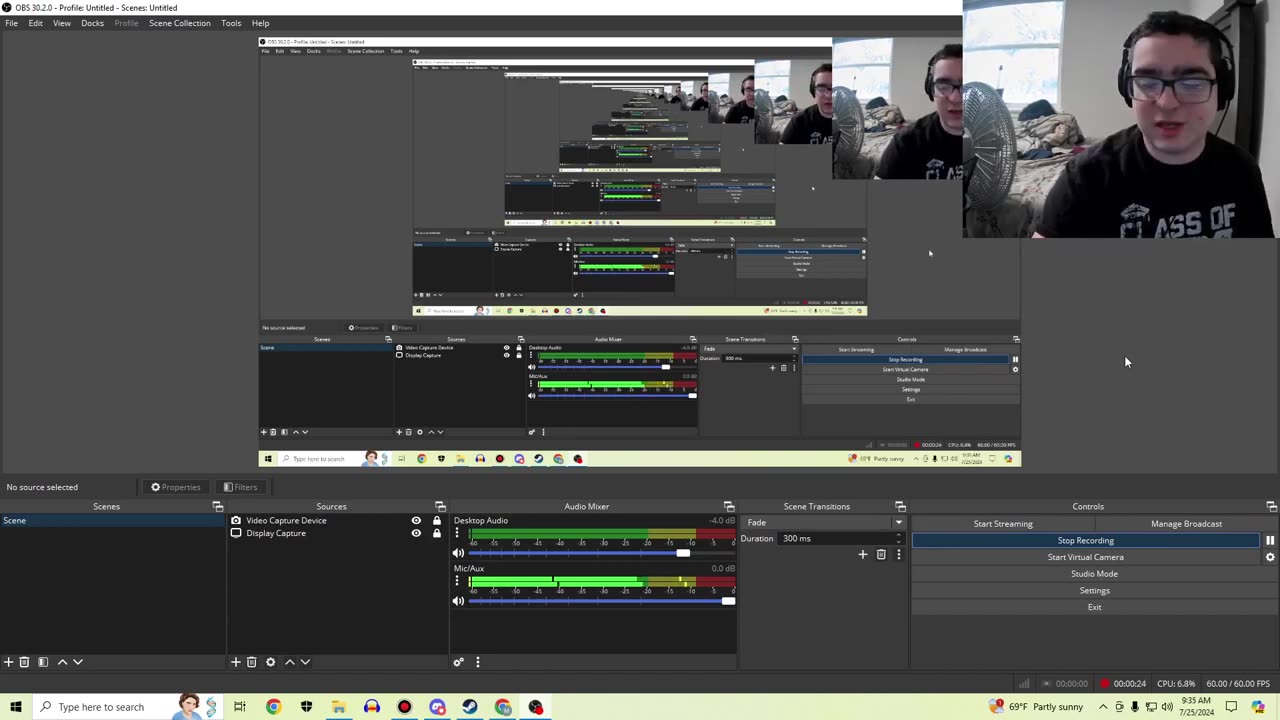1280x720 pixels.
Task: Toggle lock on Video Capture Device source
Action: tap(436, 521)
